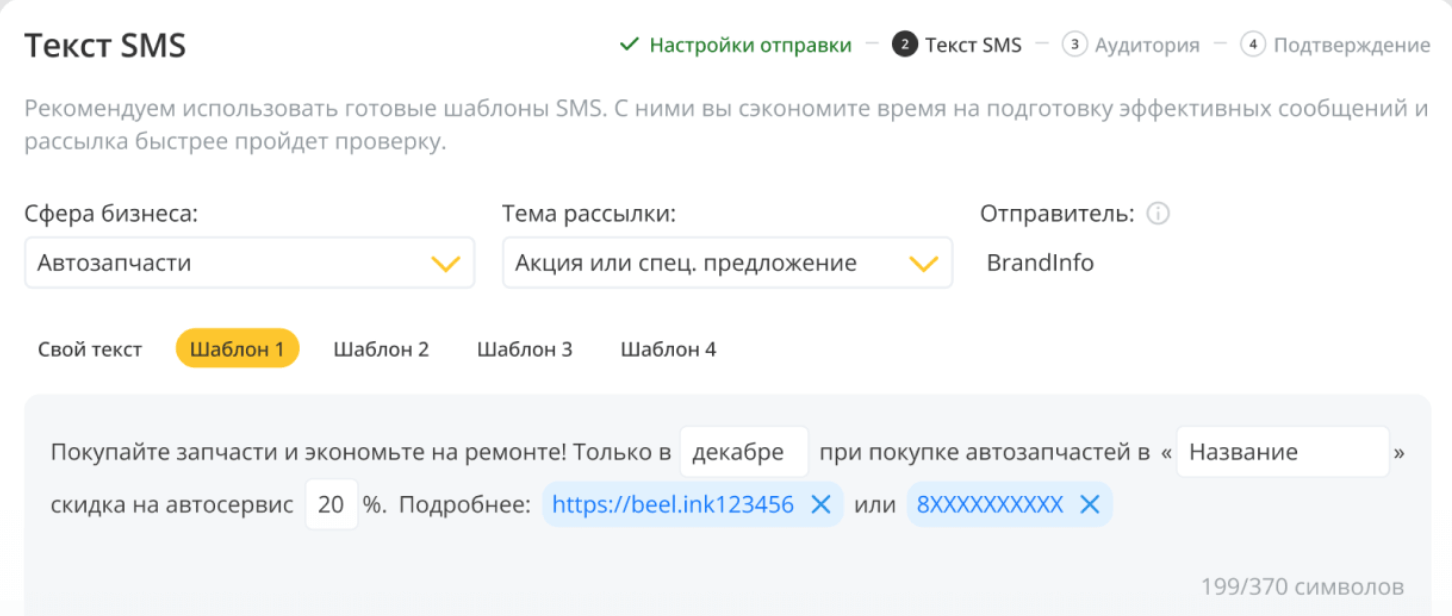Click the green checkmark next to Настройки отправки
The image size is (1452, 616).
(x=629, y=45)
